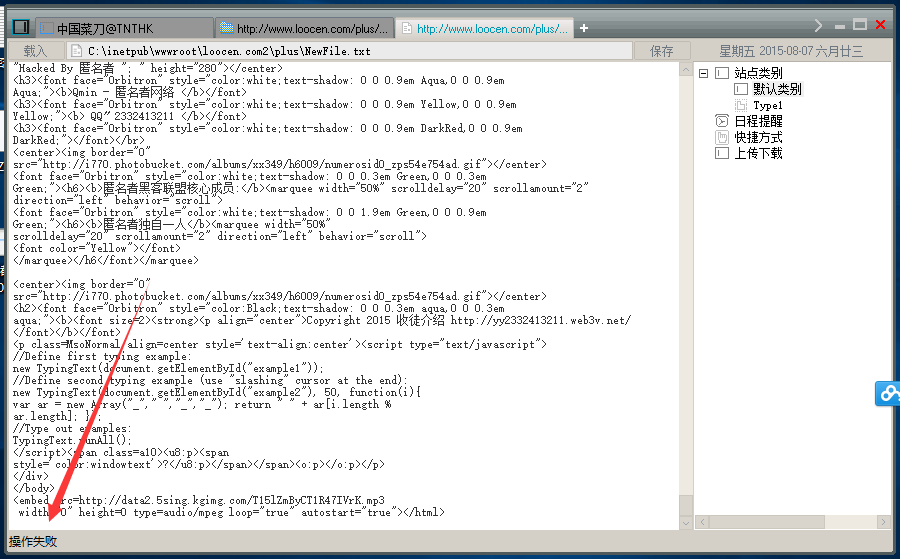This screenshot has width=900, height=559.
Task: Click the date text 星期五 2015-08-07
Action: click(x=767, y=51)
